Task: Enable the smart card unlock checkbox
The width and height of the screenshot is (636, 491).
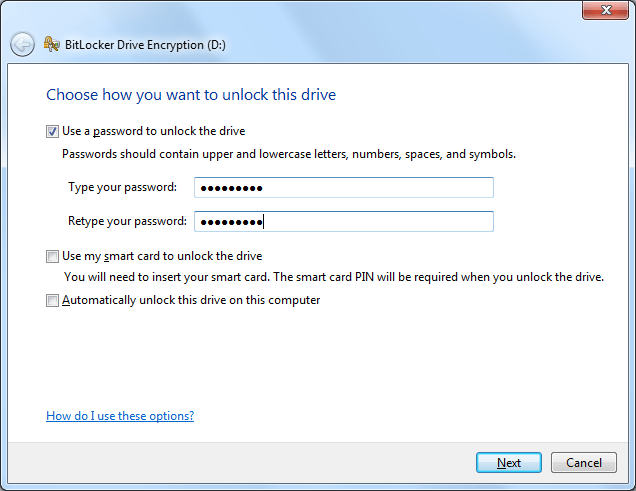Action: [x=52, y=257]
